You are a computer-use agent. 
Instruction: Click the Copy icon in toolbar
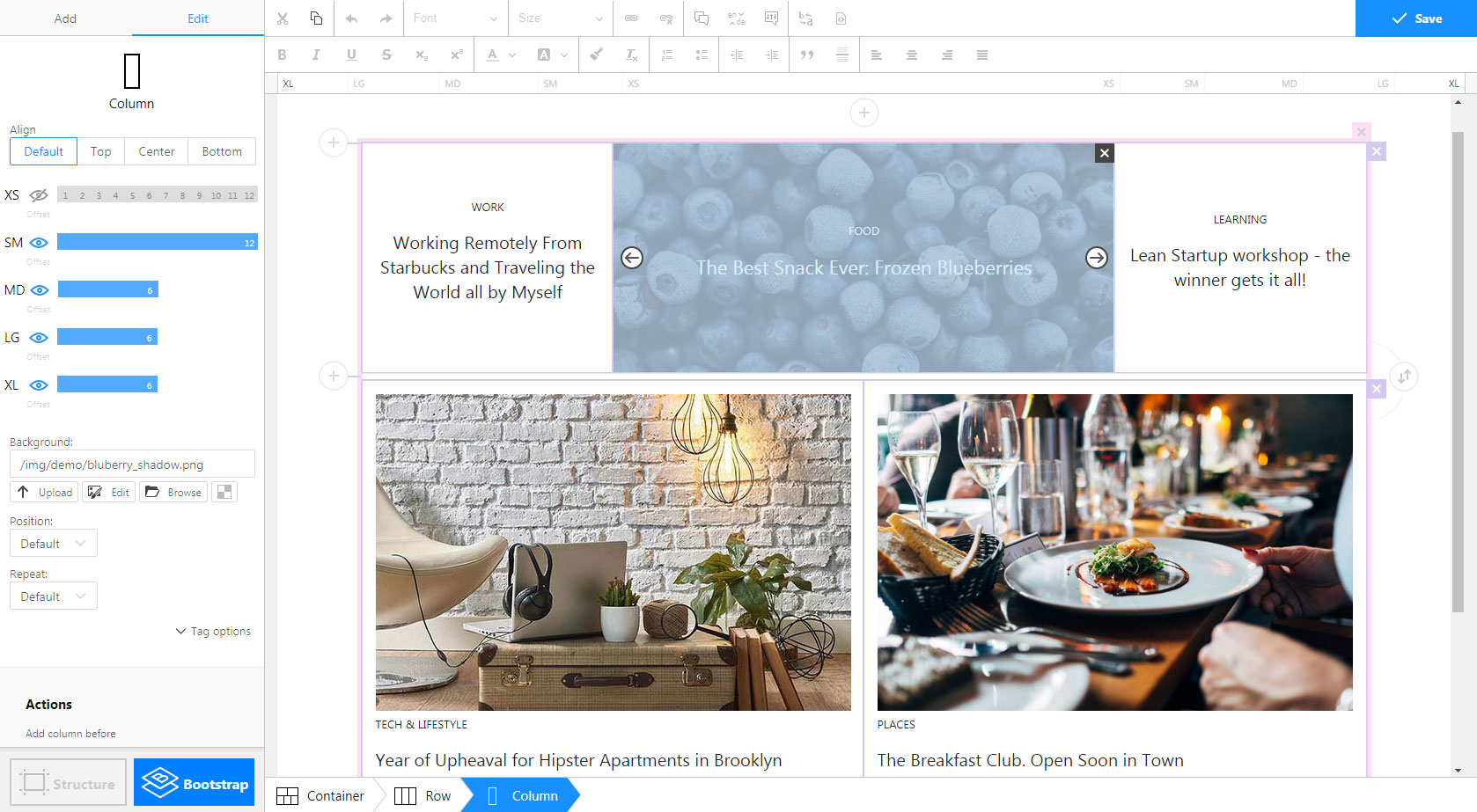(316, 18)
